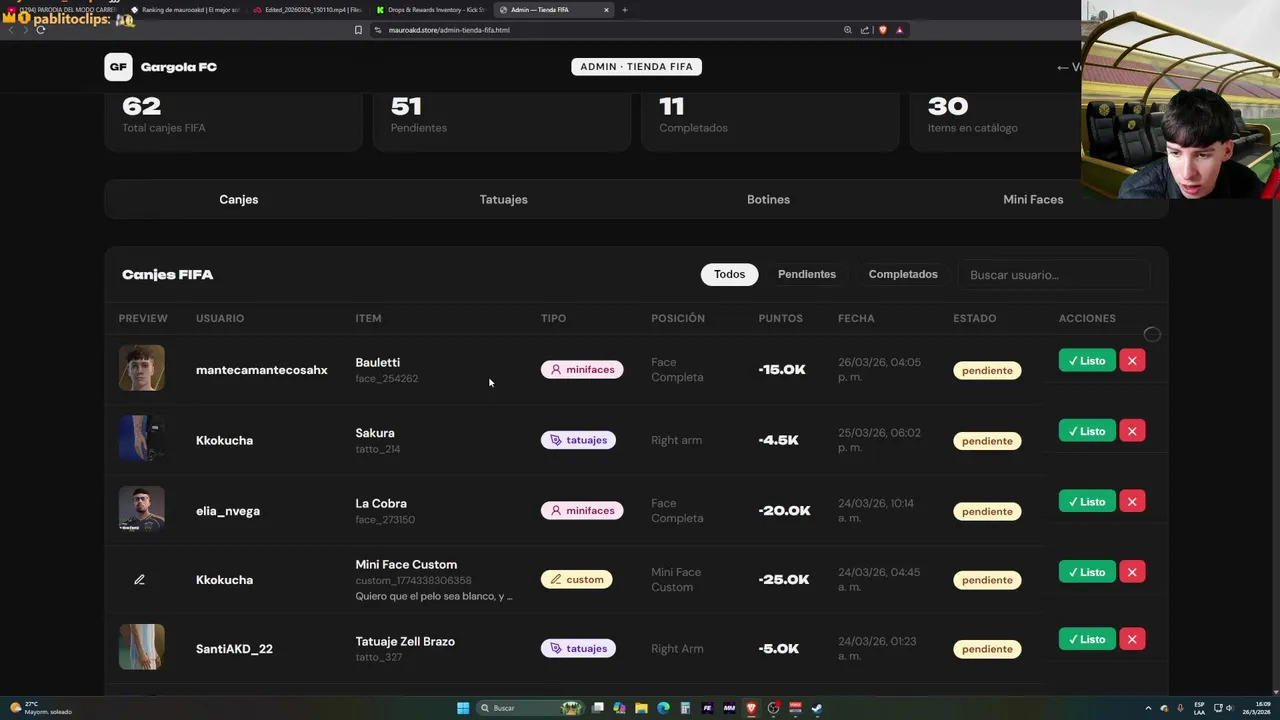Open Steam from the taskbar
The height and width of the screenshot is (720, 1280).
point(817,708)
